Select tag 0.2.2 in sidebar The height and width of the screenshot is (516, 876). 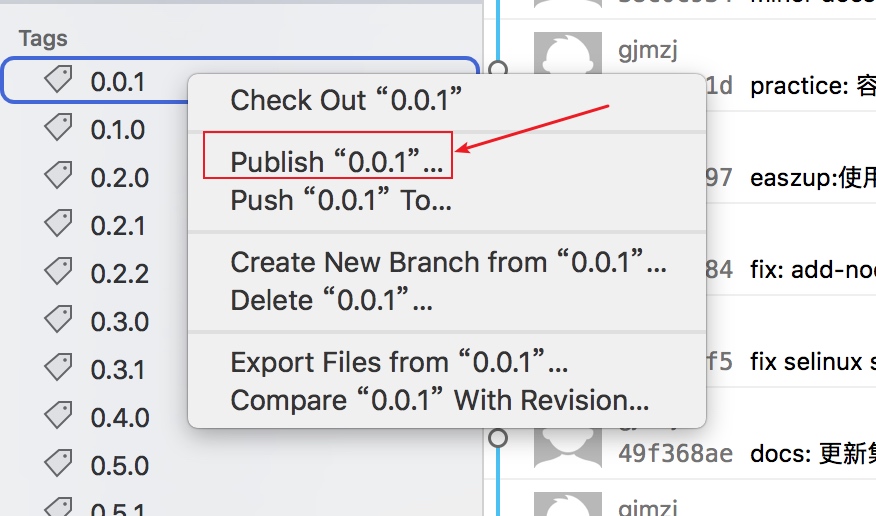(120, 274)
